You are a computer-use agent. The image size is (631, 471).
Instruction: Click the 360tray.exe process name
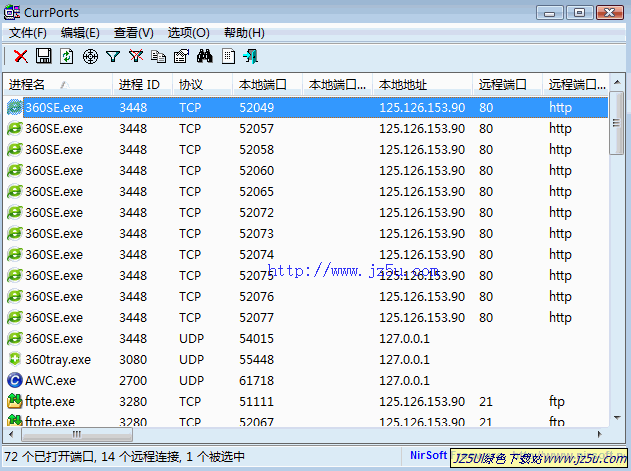(58, 359)
